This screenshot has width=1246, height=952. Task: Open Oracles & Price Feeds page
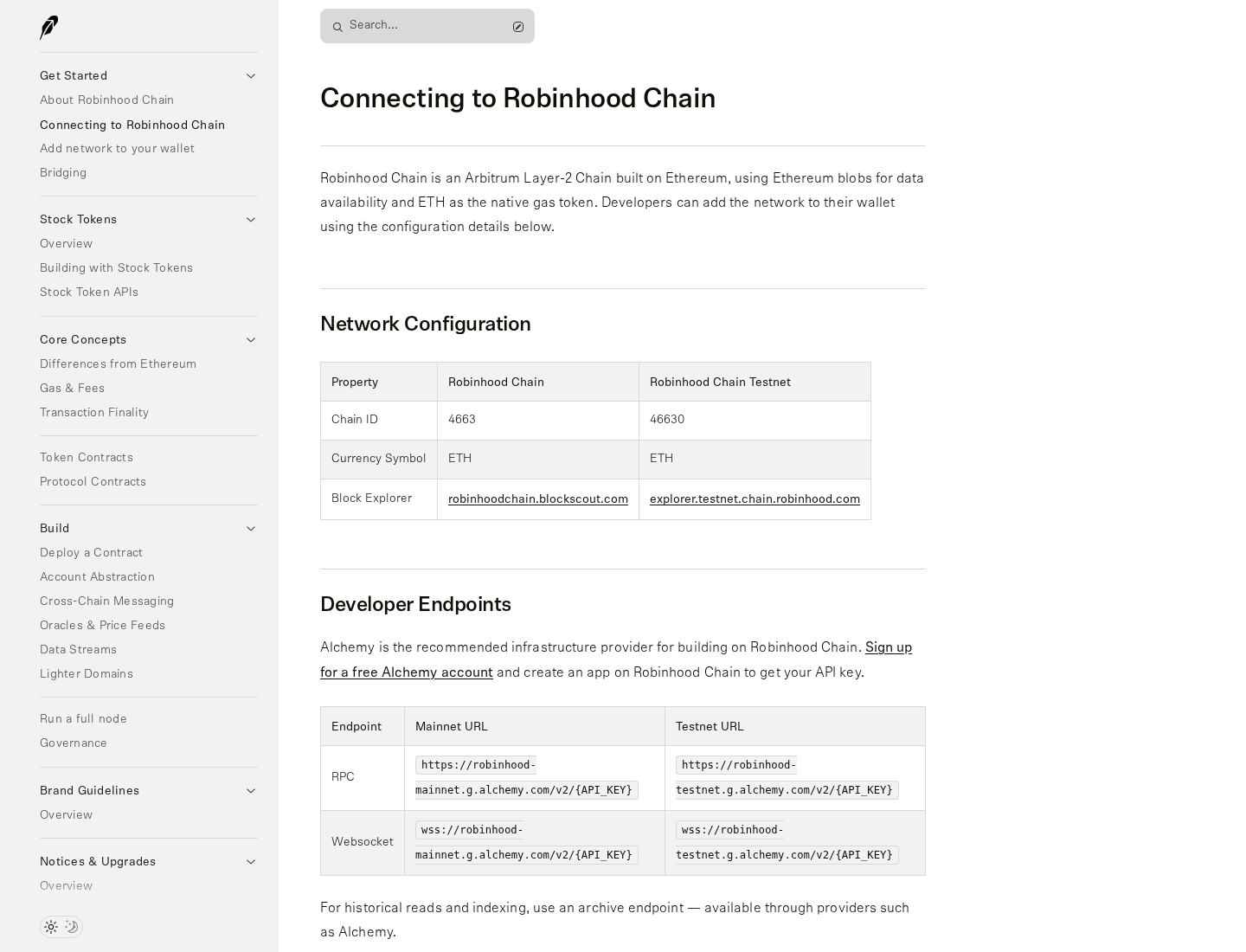[x=102, y=626]
